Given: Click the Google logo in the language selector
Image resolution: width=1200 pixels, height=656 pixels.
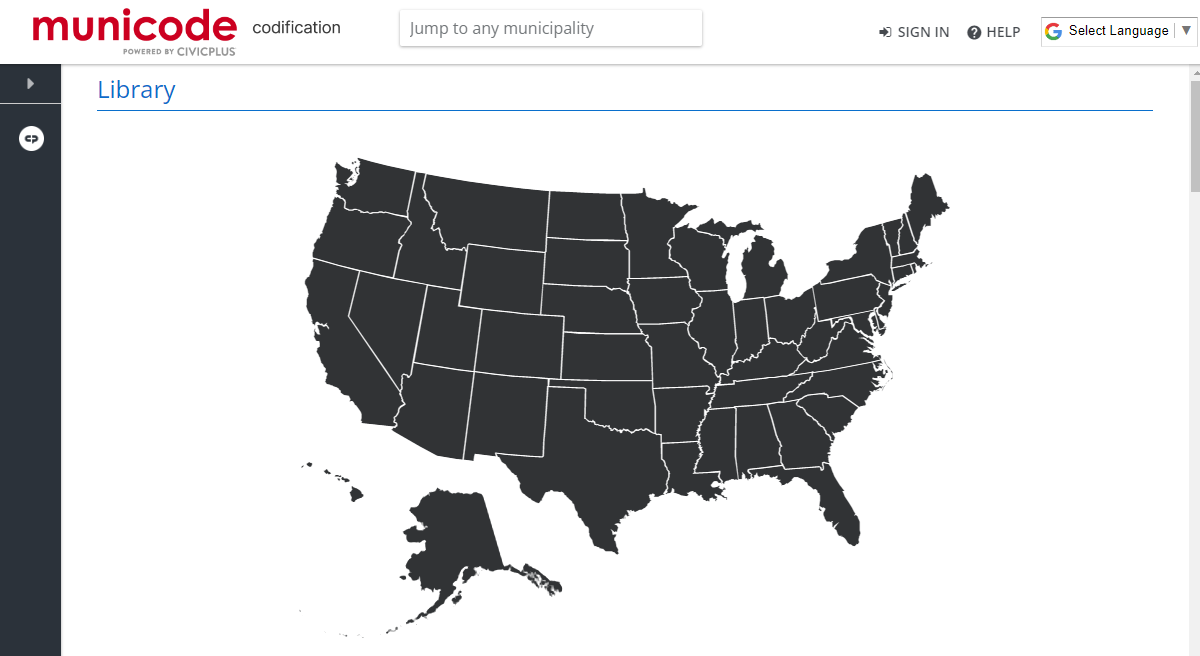Looking at the screenshot, I should point(1053,31).
